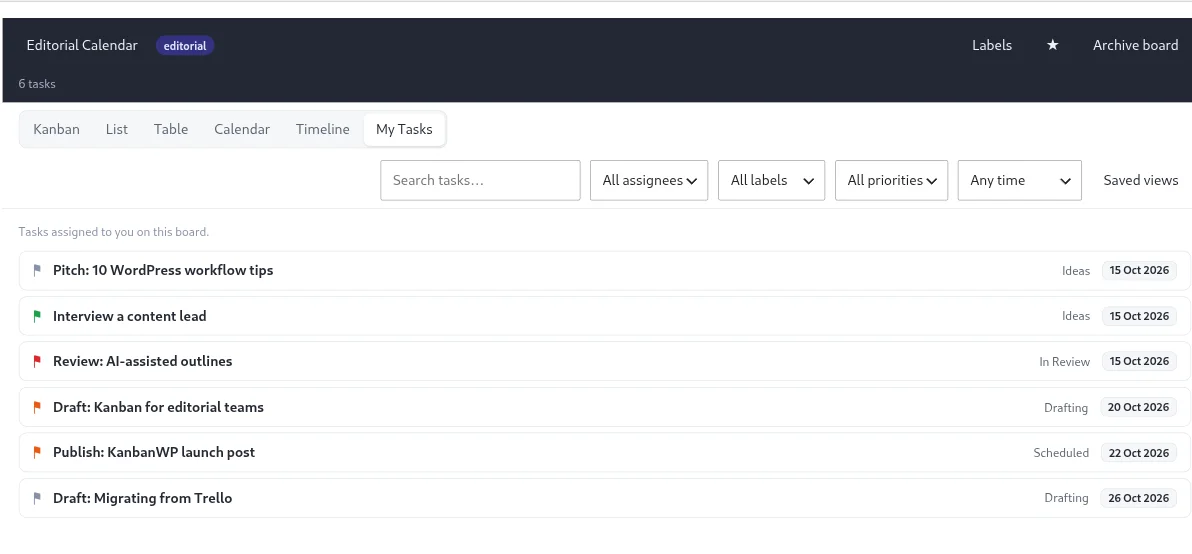Open the Any time date filter
1192x554 pixels.
tap(1019, 180)
